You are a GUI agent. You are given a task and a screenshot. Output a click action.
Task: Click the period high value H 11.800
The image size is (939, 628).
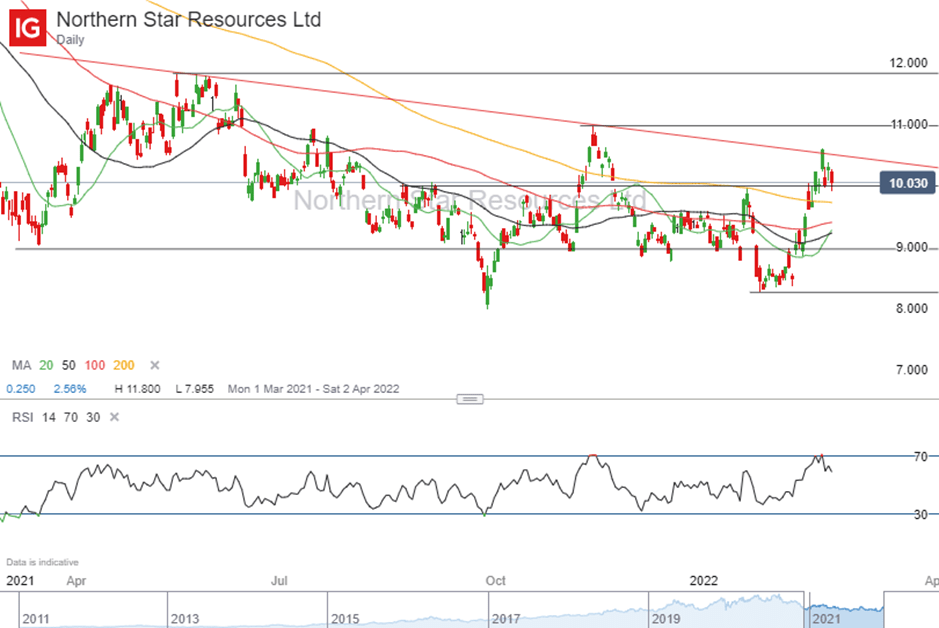[x=137, y=389]
